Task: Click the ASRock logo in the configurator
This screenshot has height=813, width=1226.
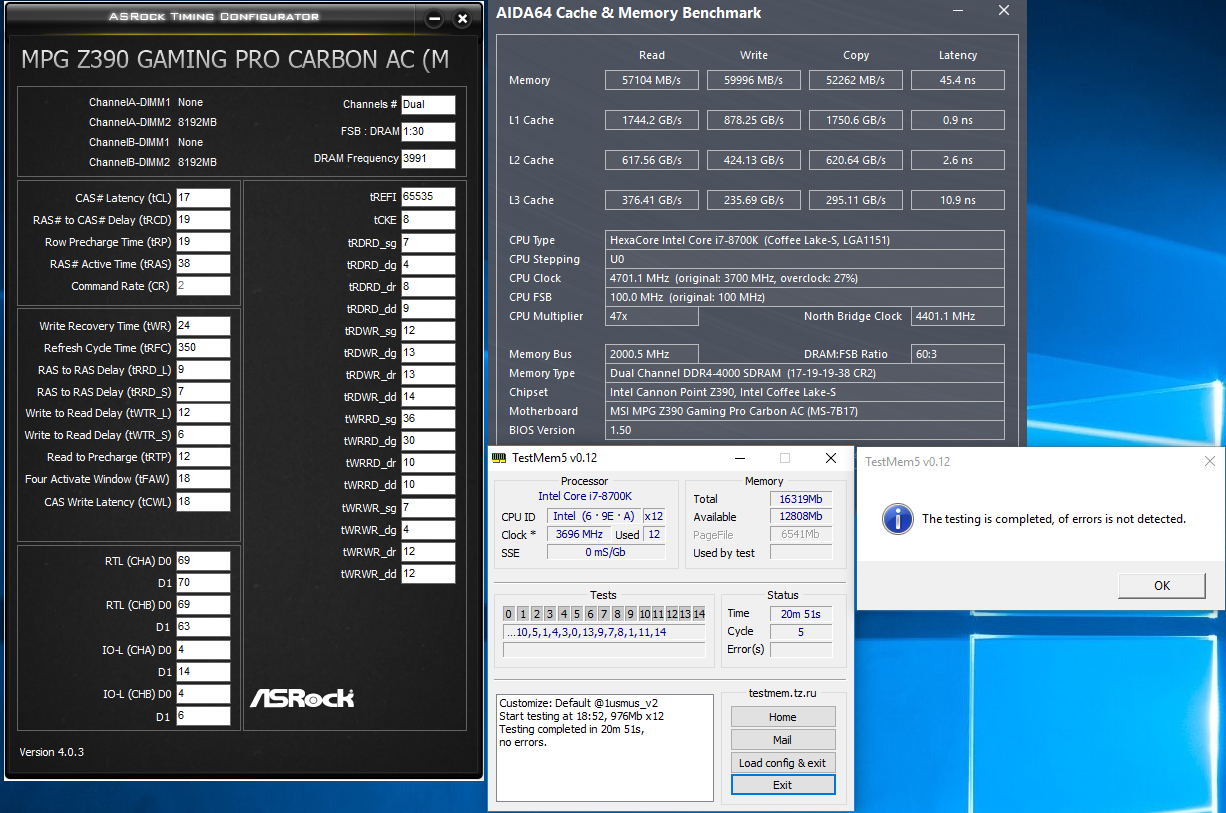Action: [302, 696]
